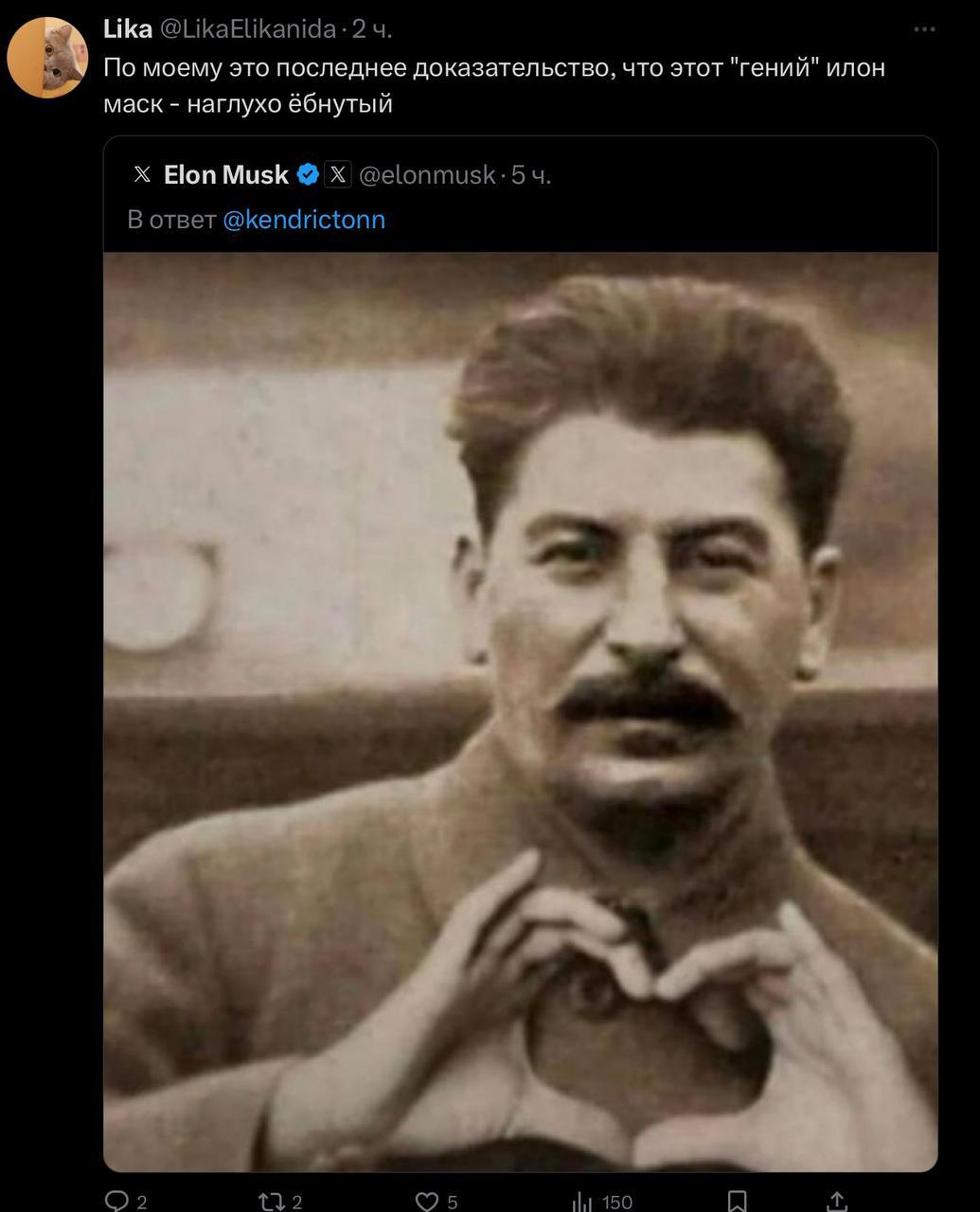Image resolution: width=980 pixels, height=1212 pixels.
Task: Share the tweet using the upload arrow icon
Action: coord(837,1201)
